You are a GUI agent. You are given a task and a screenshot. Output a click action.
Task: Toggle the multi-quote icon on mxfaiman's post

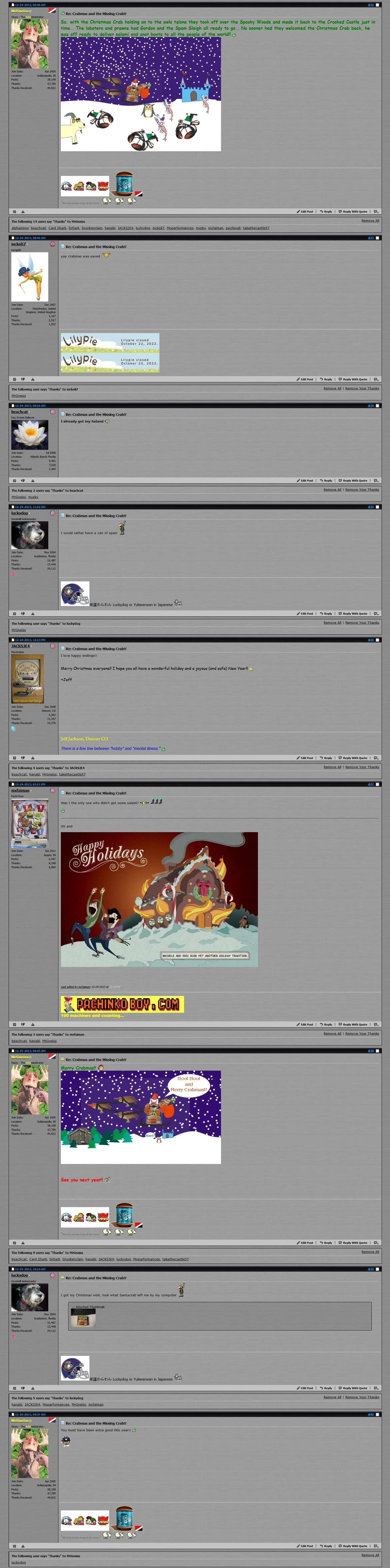coord(376,1024)
